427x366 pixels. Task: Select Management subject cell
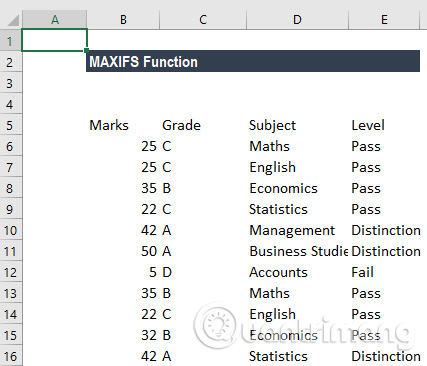297,230
